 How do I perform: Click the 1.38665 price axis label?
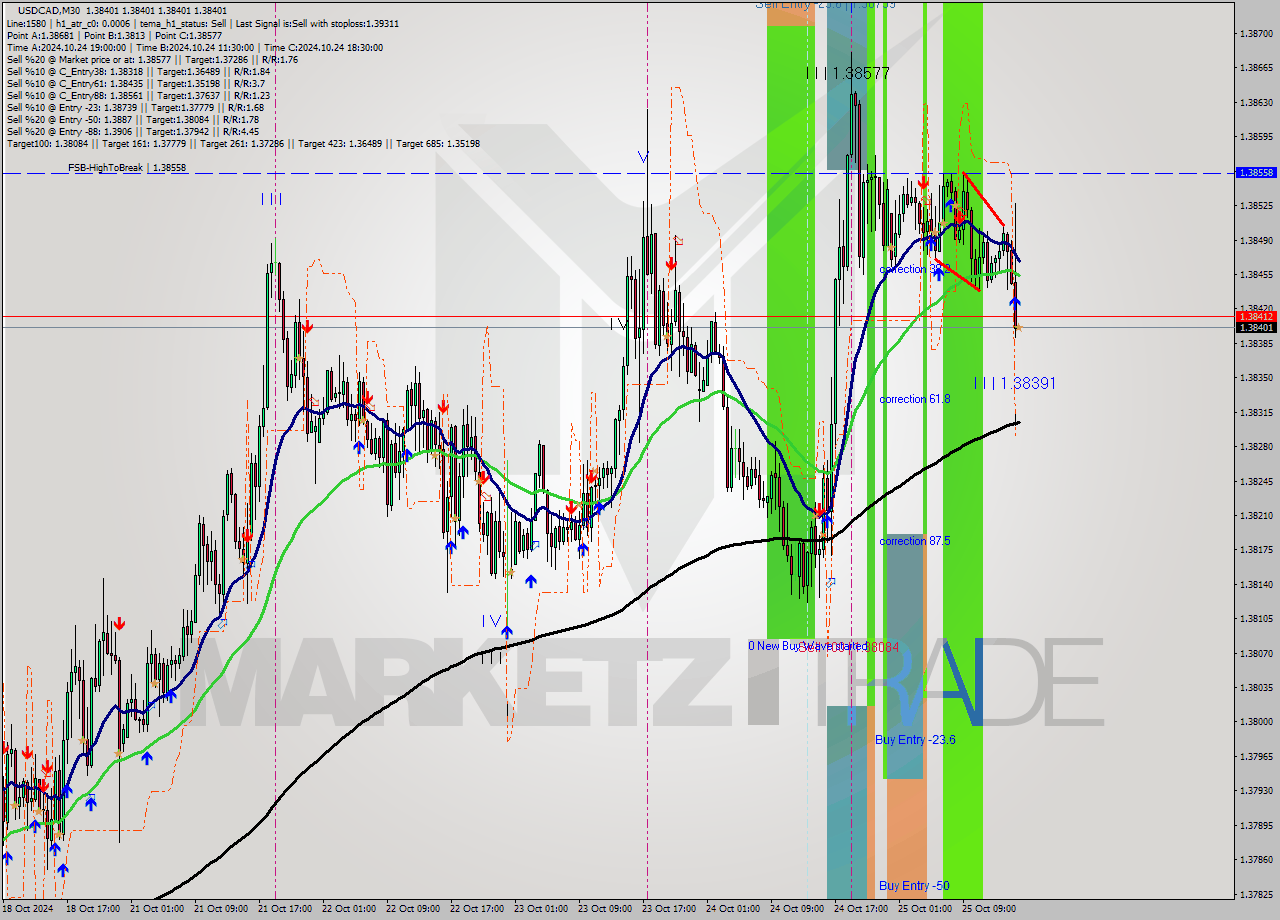tap(1255, 68)
